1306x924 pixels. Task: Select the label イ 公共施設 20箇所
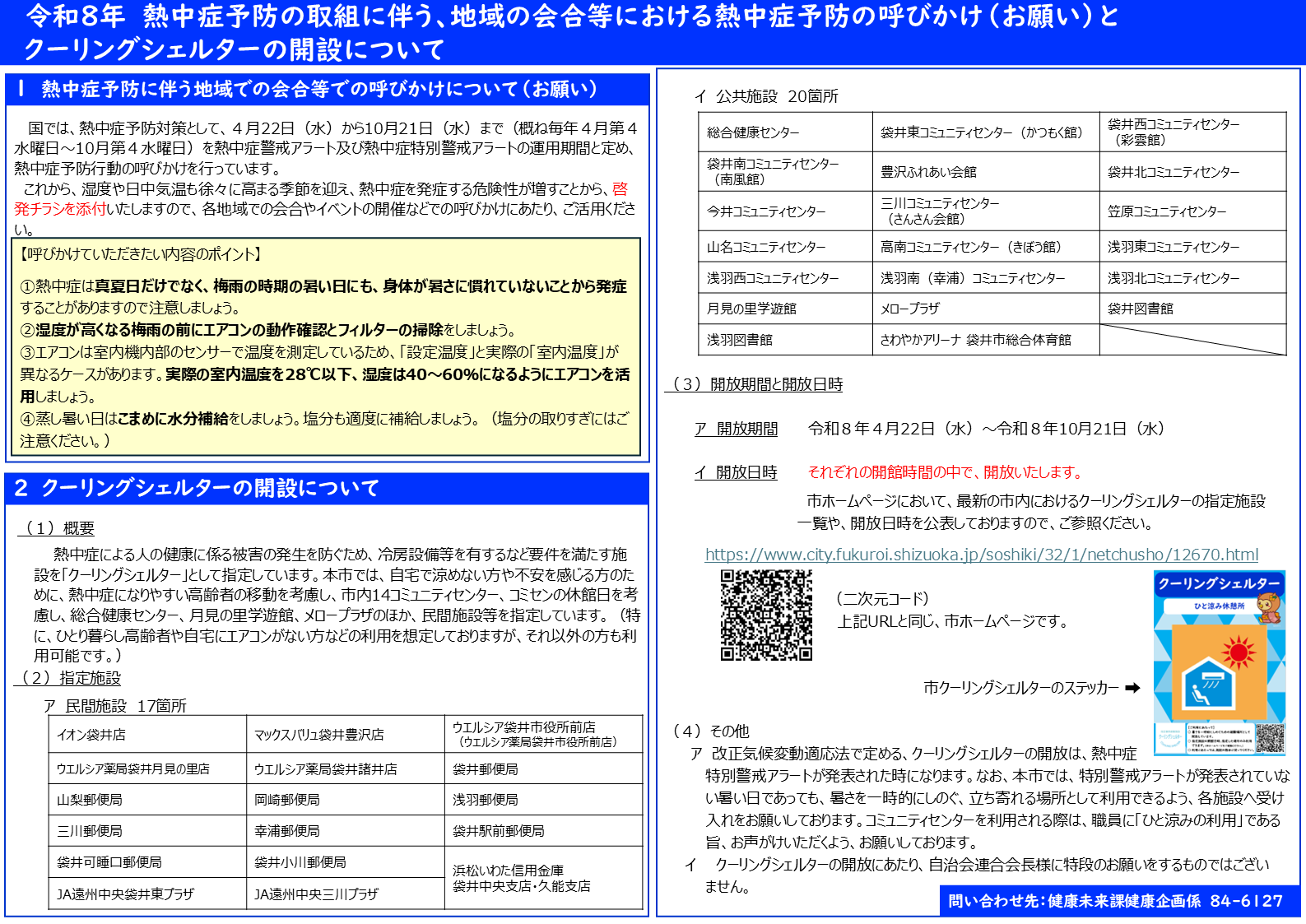click(766, 96)
